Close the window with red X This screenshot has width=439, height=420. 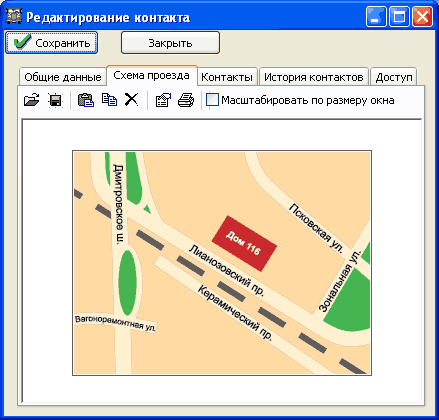pos(422,17)
